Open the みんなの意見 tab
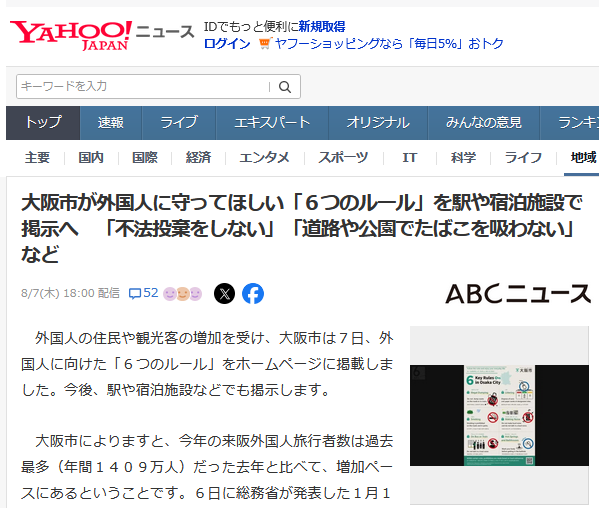The height and width of the screenshot is (508, 599). tap(484, 123)
